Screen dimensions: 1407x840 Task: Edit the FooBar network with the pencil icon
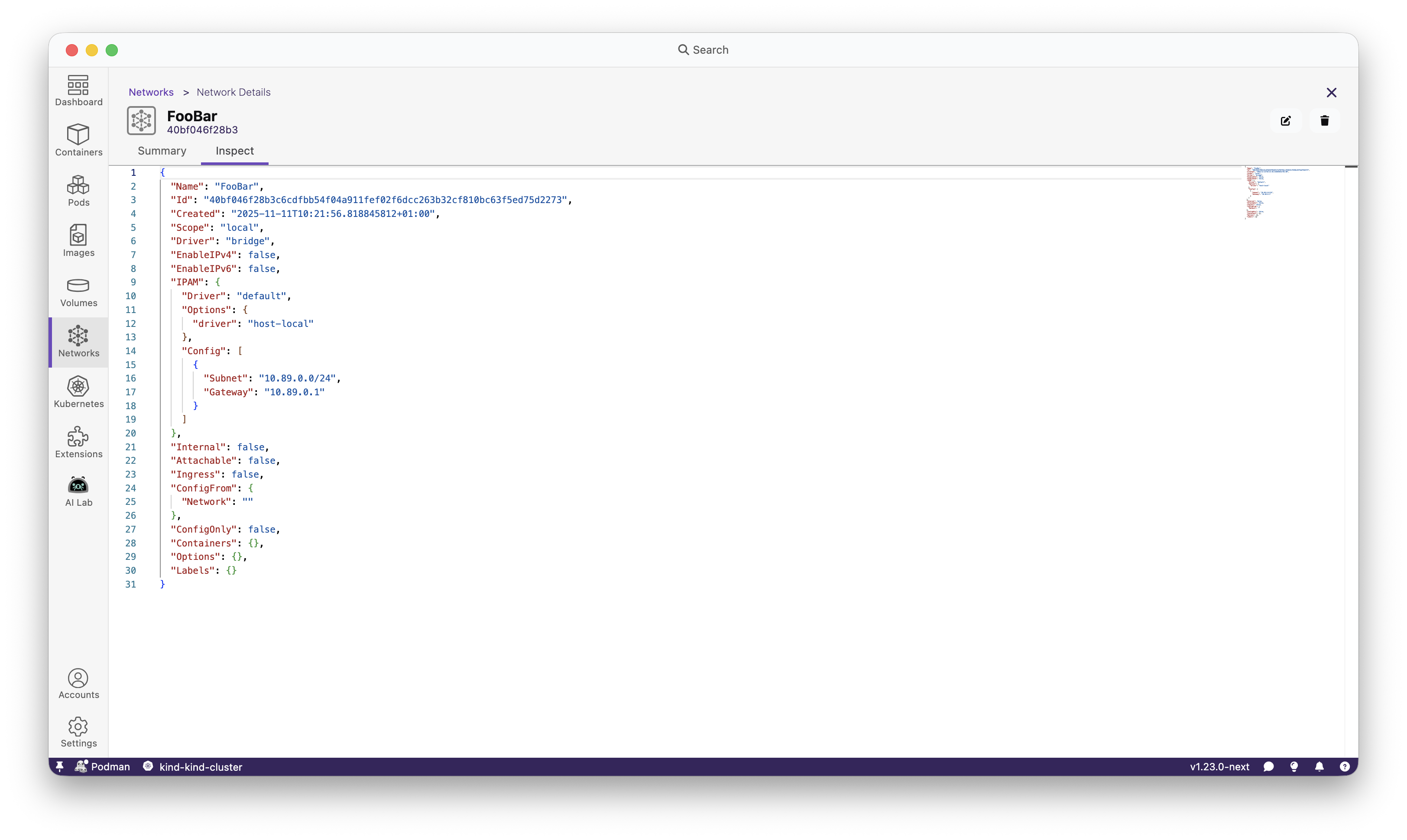tap(1286, 120)
